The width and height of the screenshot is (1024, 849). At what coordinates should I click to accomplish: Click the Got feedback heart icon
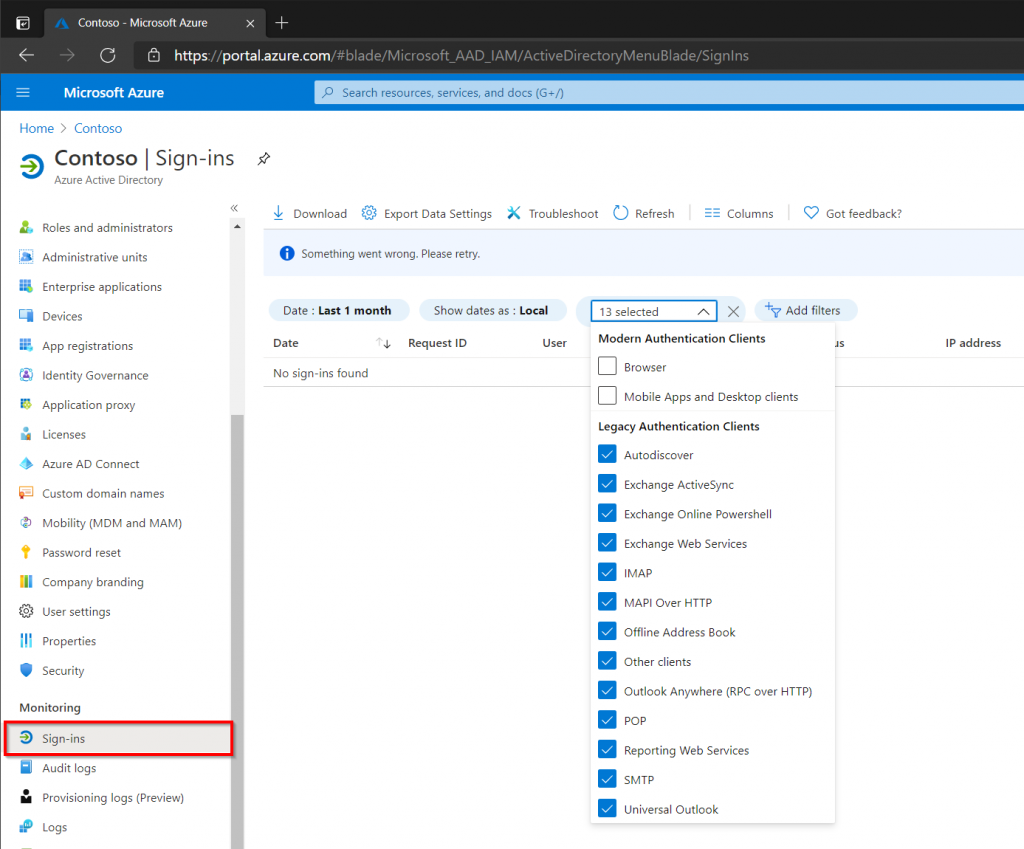tap(811, 213)
